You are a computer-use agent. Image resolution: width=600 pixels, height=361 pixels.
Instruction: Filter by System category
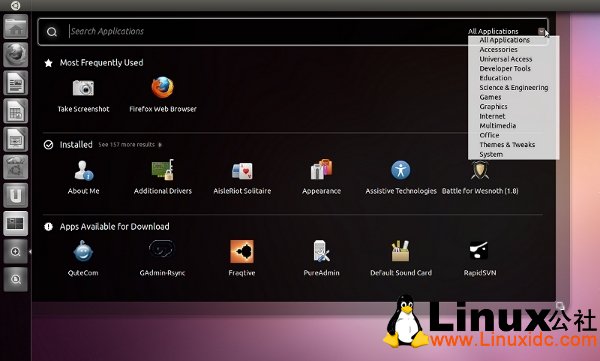coord(491,154)
